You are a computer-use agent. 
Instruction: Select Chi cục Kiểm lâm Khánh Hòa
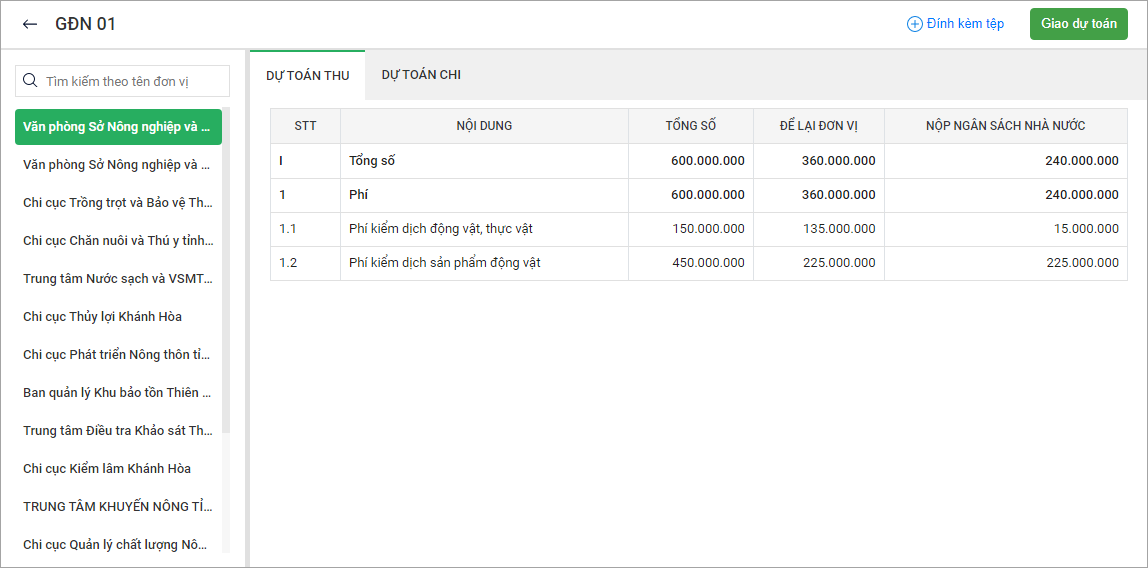[107, 469]
